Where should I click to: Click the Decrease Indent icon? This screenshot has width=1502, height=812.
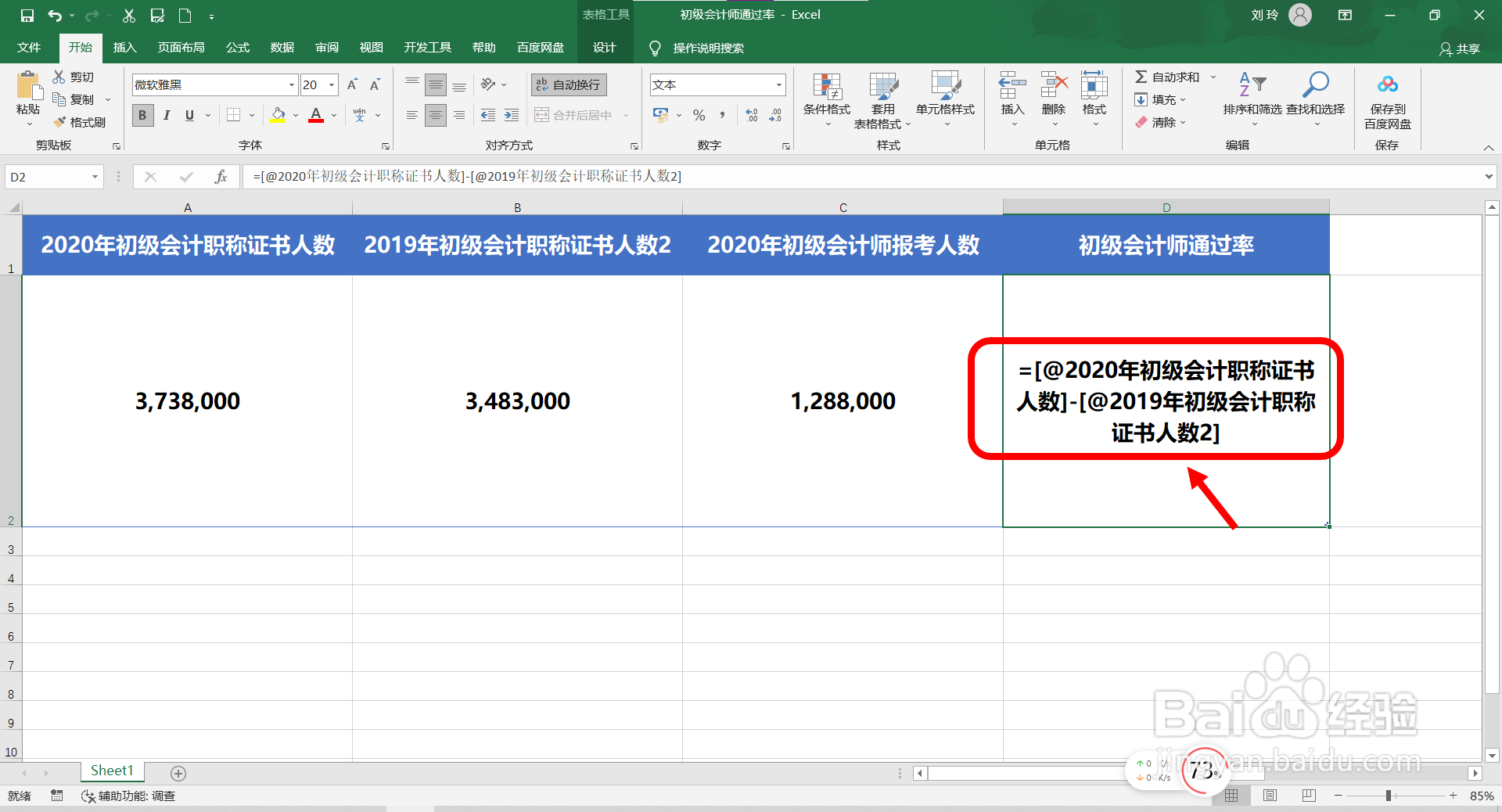pos(488,115)
